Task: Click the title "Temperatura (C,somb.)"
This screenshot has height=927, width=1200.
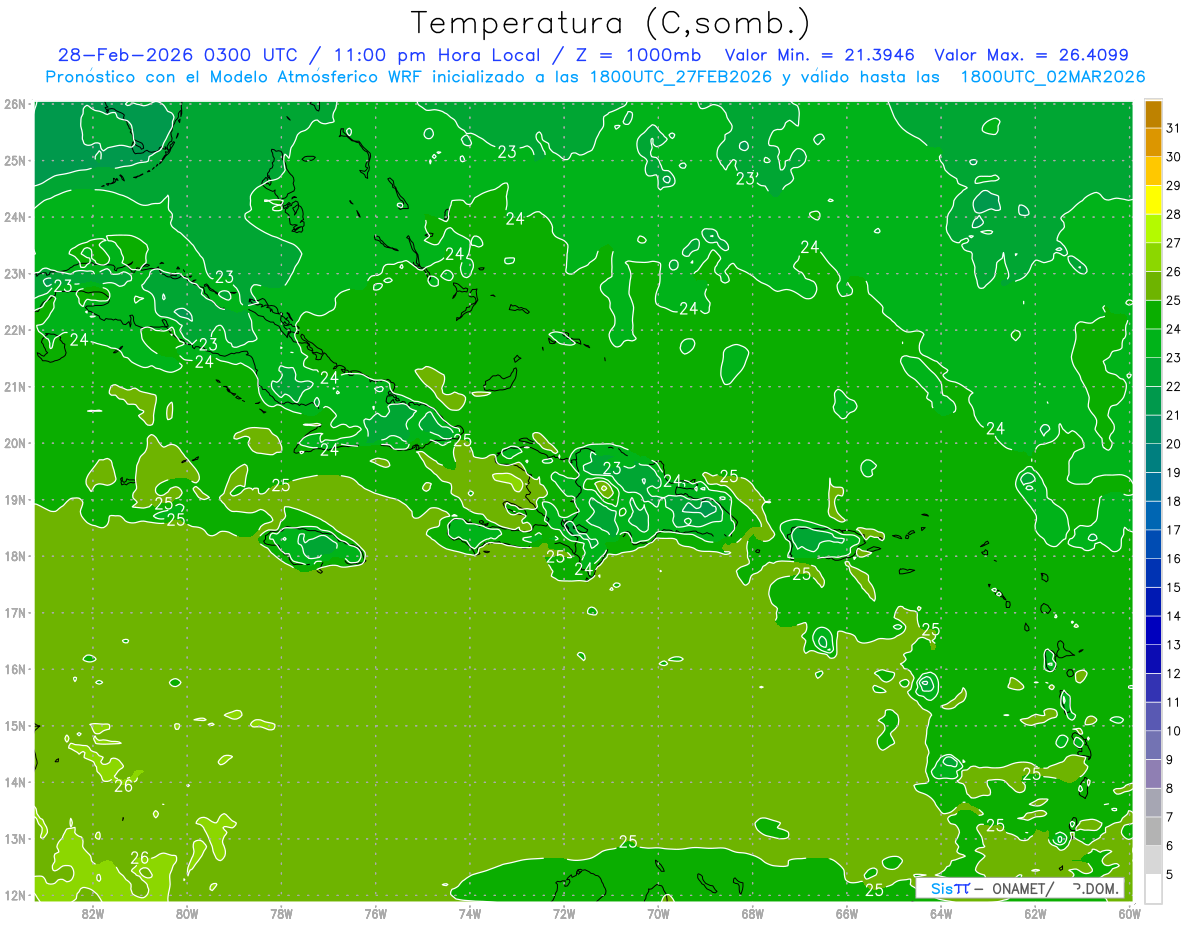Action: pyautogui.click(x=611, y=24)
